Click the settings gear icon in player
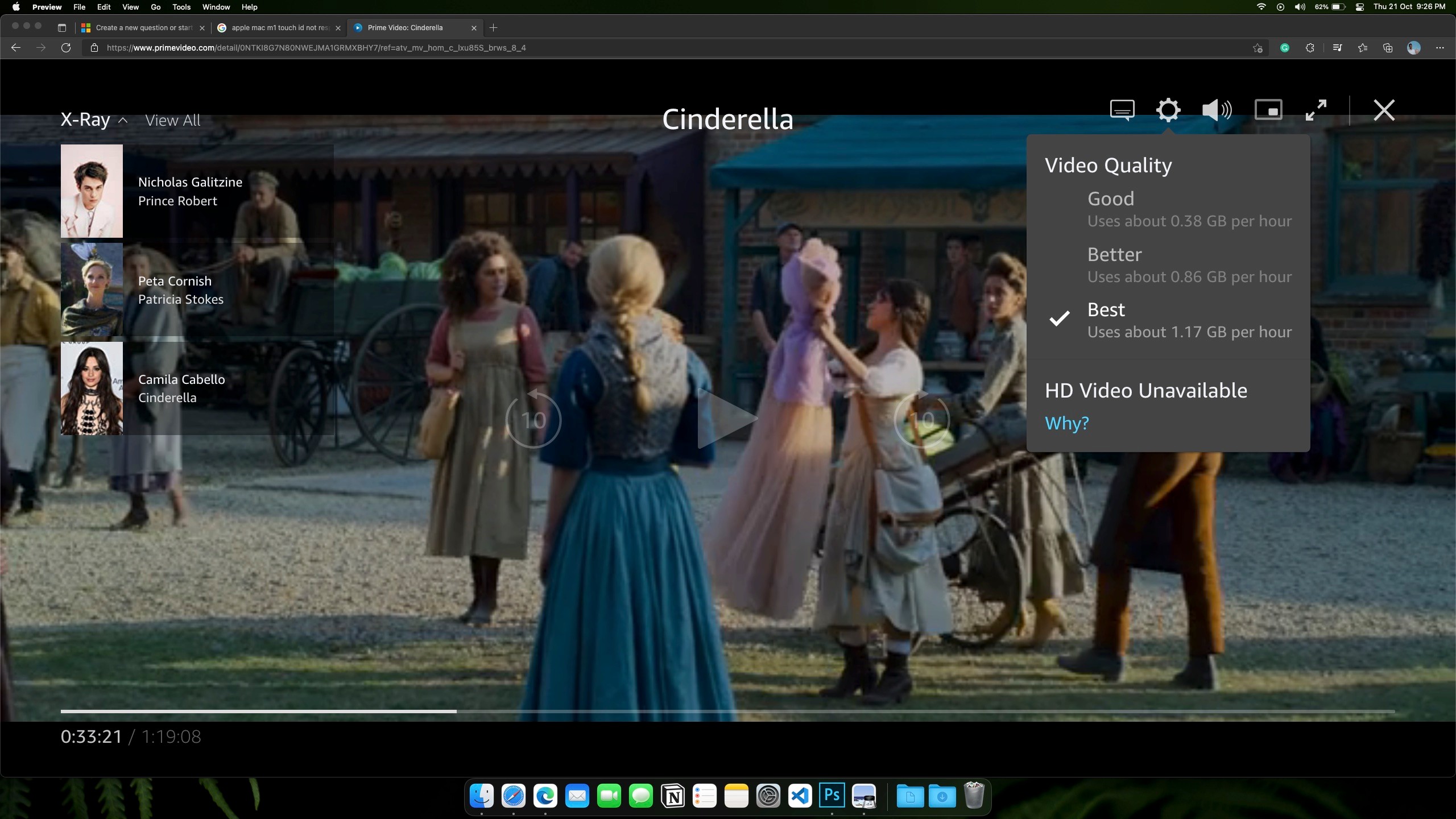 click(1168, 110)
